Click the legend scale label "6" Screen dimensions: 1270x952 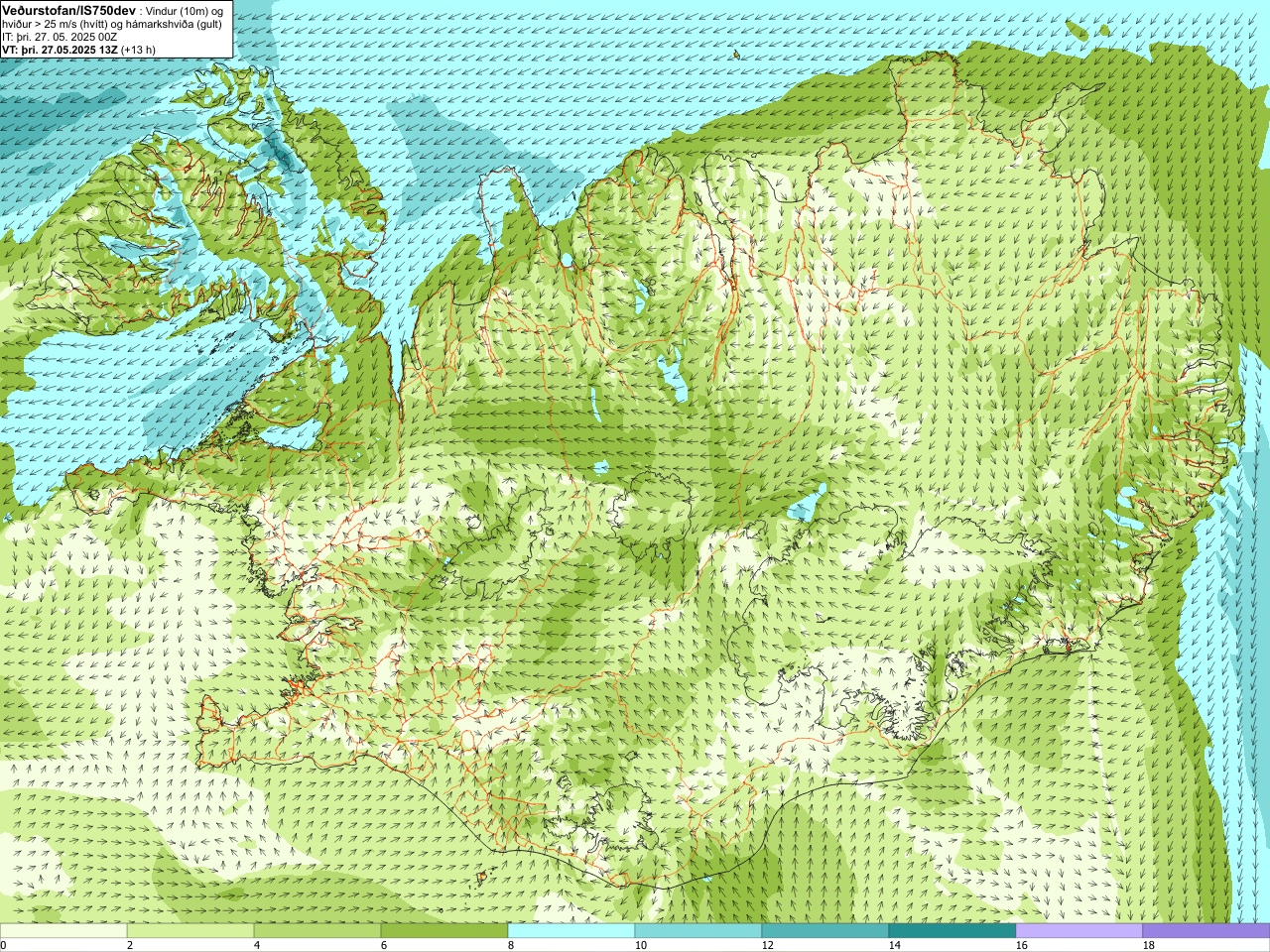point(384,945)
